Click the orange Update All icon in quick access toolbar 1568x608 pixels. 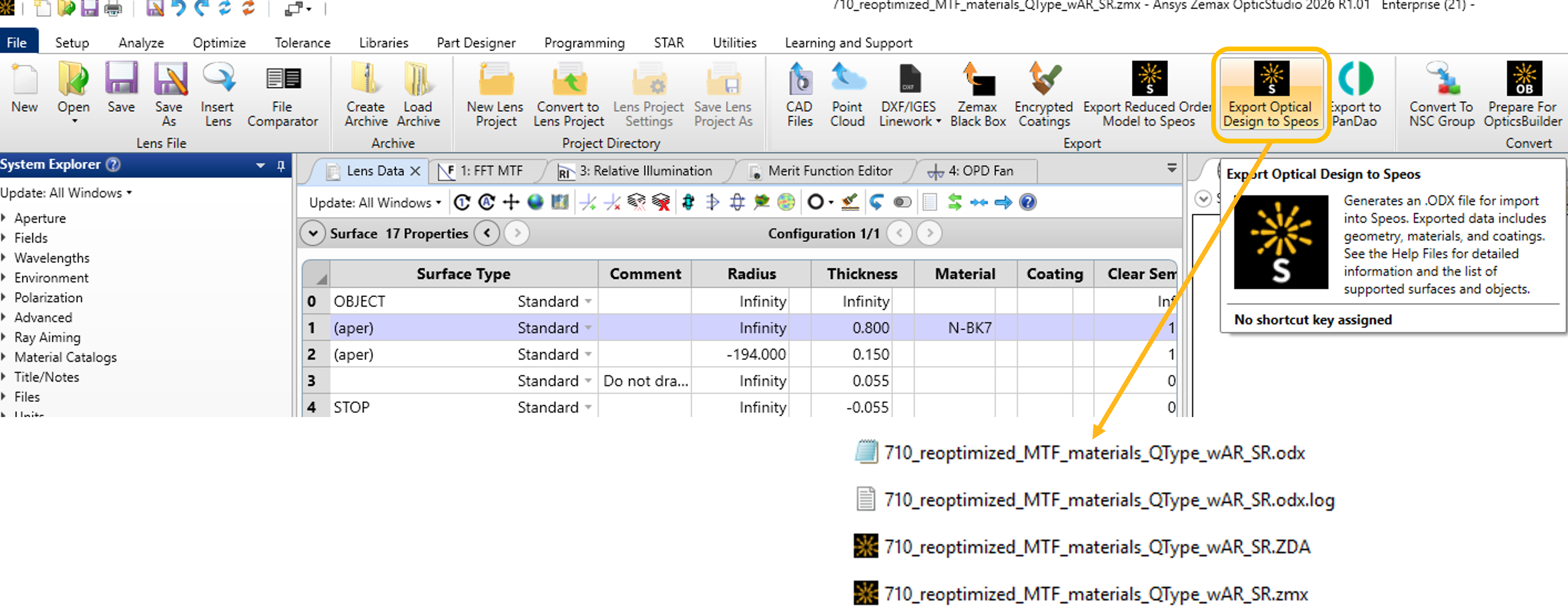click(x=249, y=8)
